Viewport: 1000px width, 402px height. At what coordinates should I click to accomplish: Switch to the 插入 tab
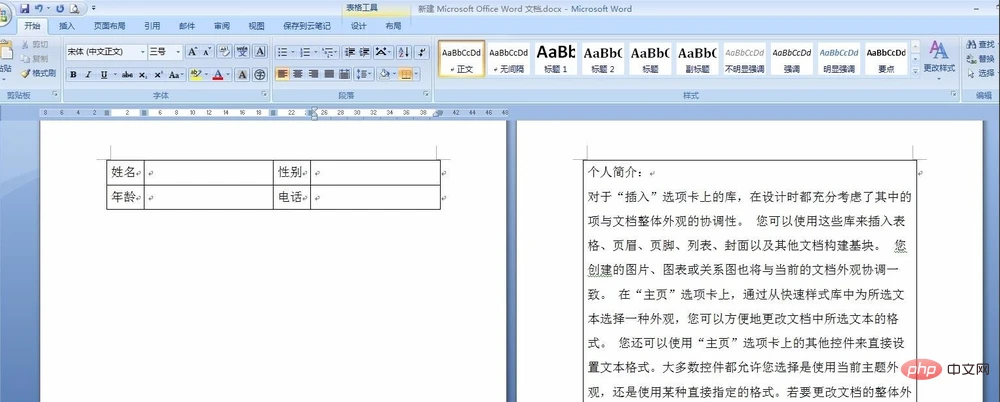[x=67, y=26]
